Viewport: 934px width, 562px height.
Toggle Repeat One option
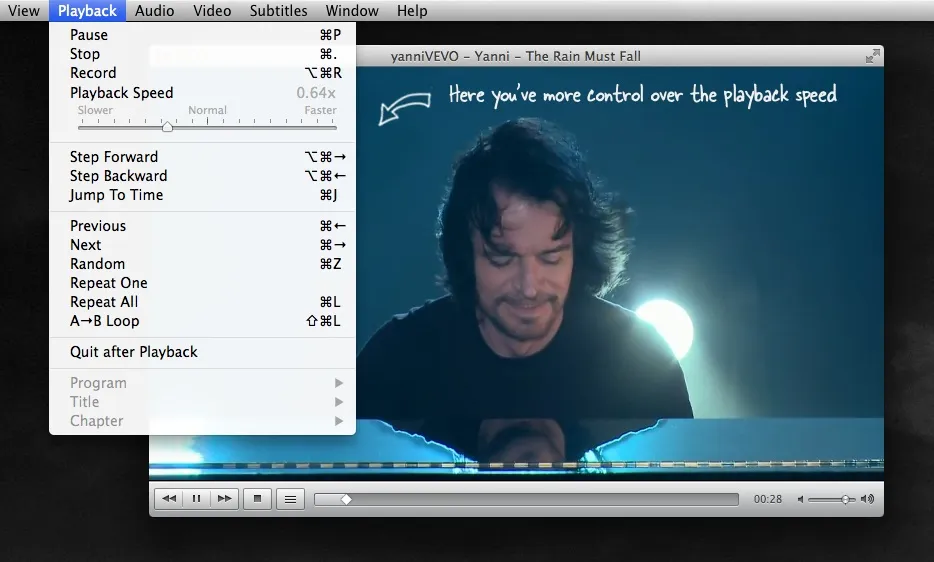(203, 283)
